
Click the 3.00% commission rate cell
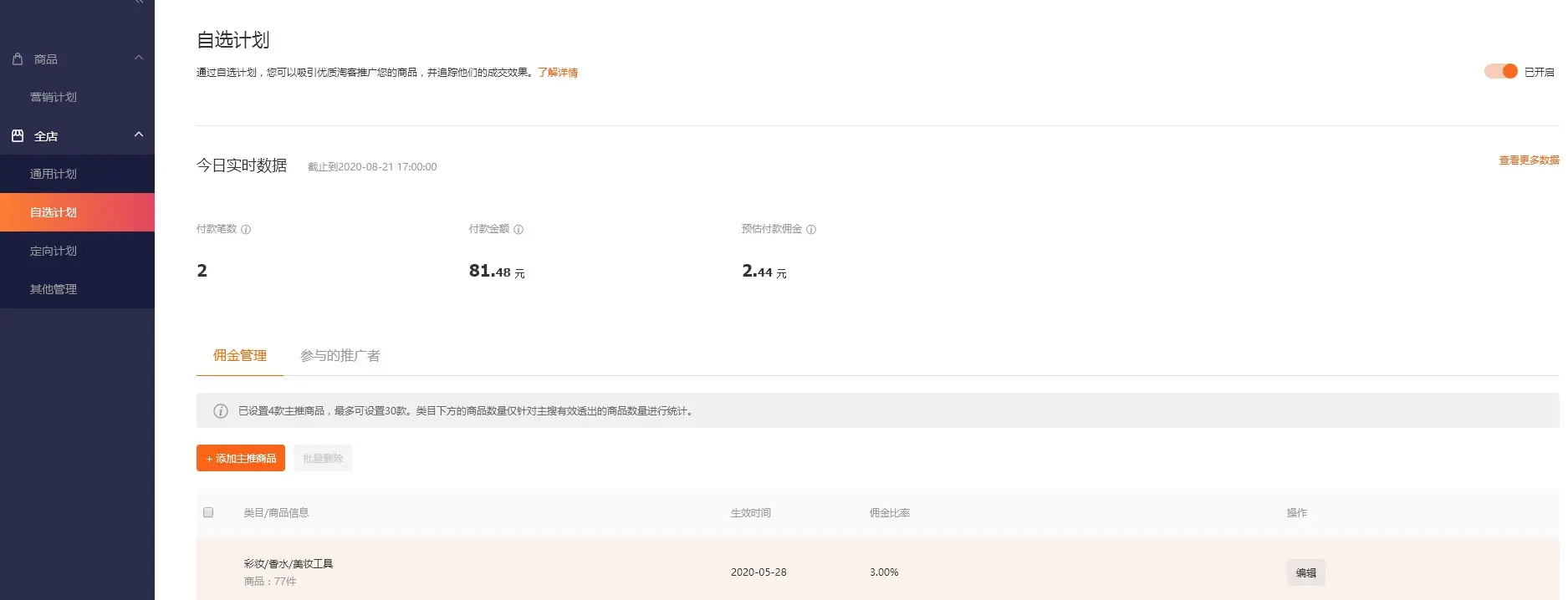tap(884, 572)
